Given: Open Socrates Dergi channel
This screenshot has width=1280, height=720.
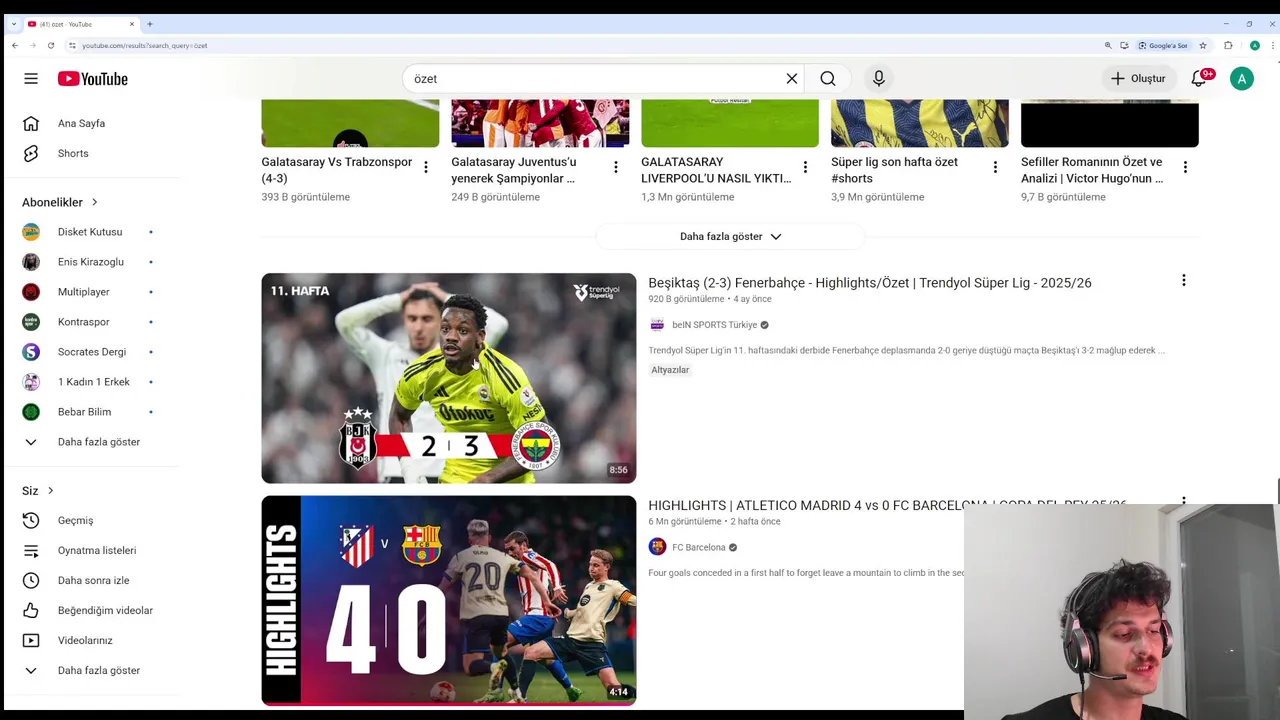Looking at the screenshot, I should click(x=92, y=352).
